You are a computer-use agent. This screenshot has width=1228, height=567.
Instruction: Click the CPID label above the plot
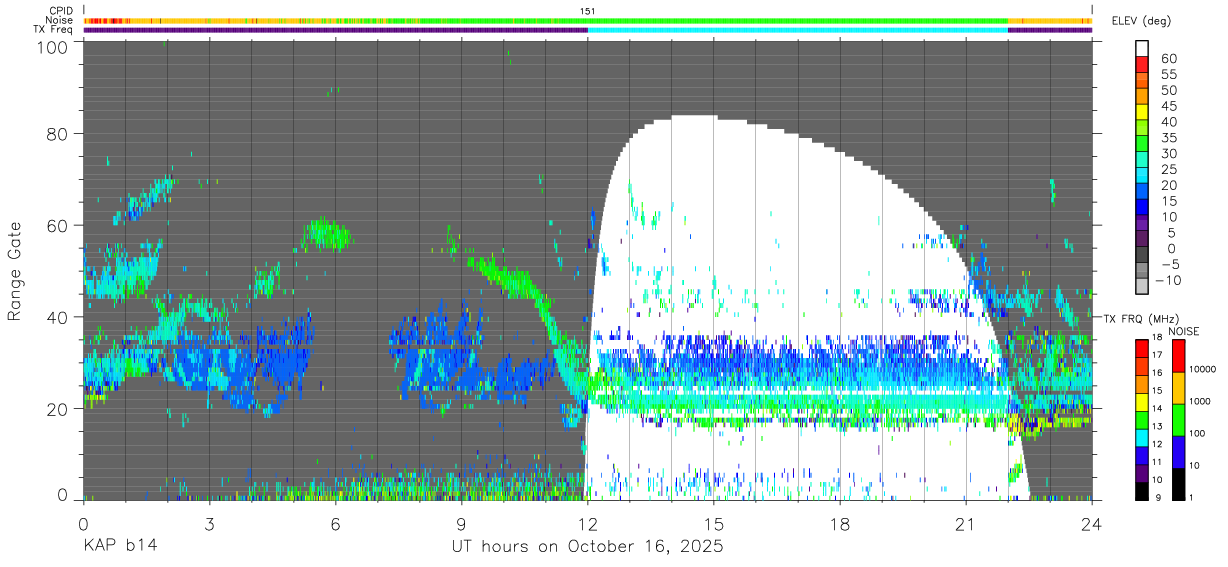coord(62,11)
